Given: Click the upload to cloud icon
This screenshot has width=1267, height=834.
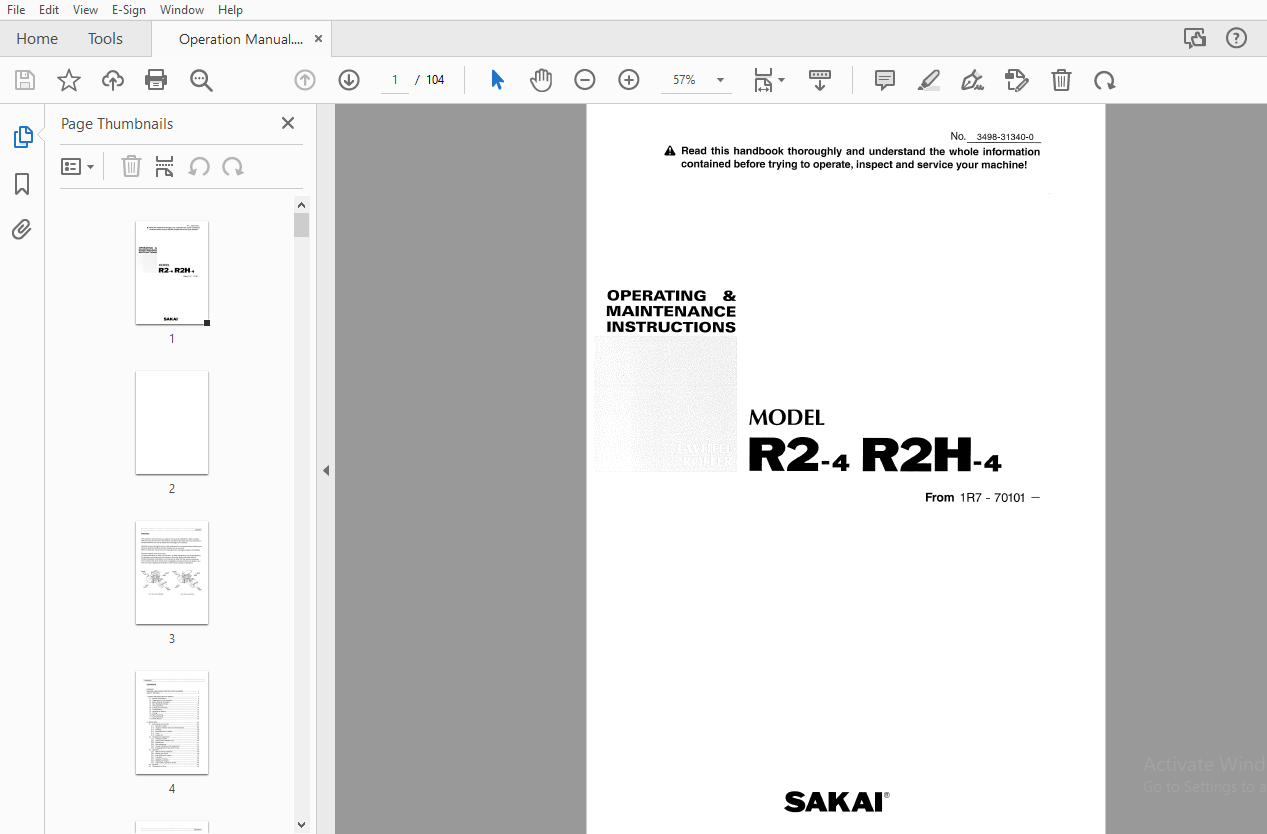Looking at the screenshot, I should coord(113,80).
